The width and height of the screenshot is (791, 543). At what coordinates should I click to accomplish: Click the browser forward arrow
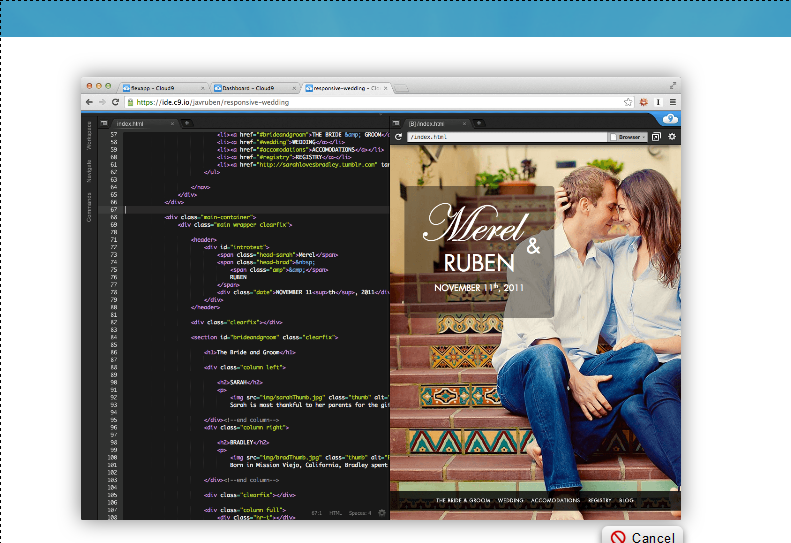tap(102, 102)
